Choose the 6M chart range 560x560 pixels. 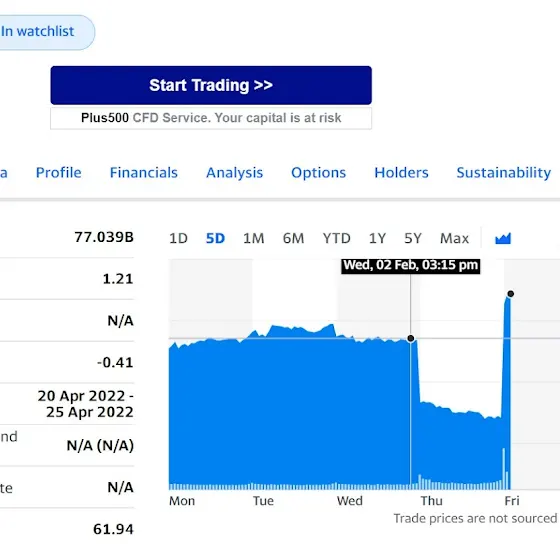[x=293, y=238]
